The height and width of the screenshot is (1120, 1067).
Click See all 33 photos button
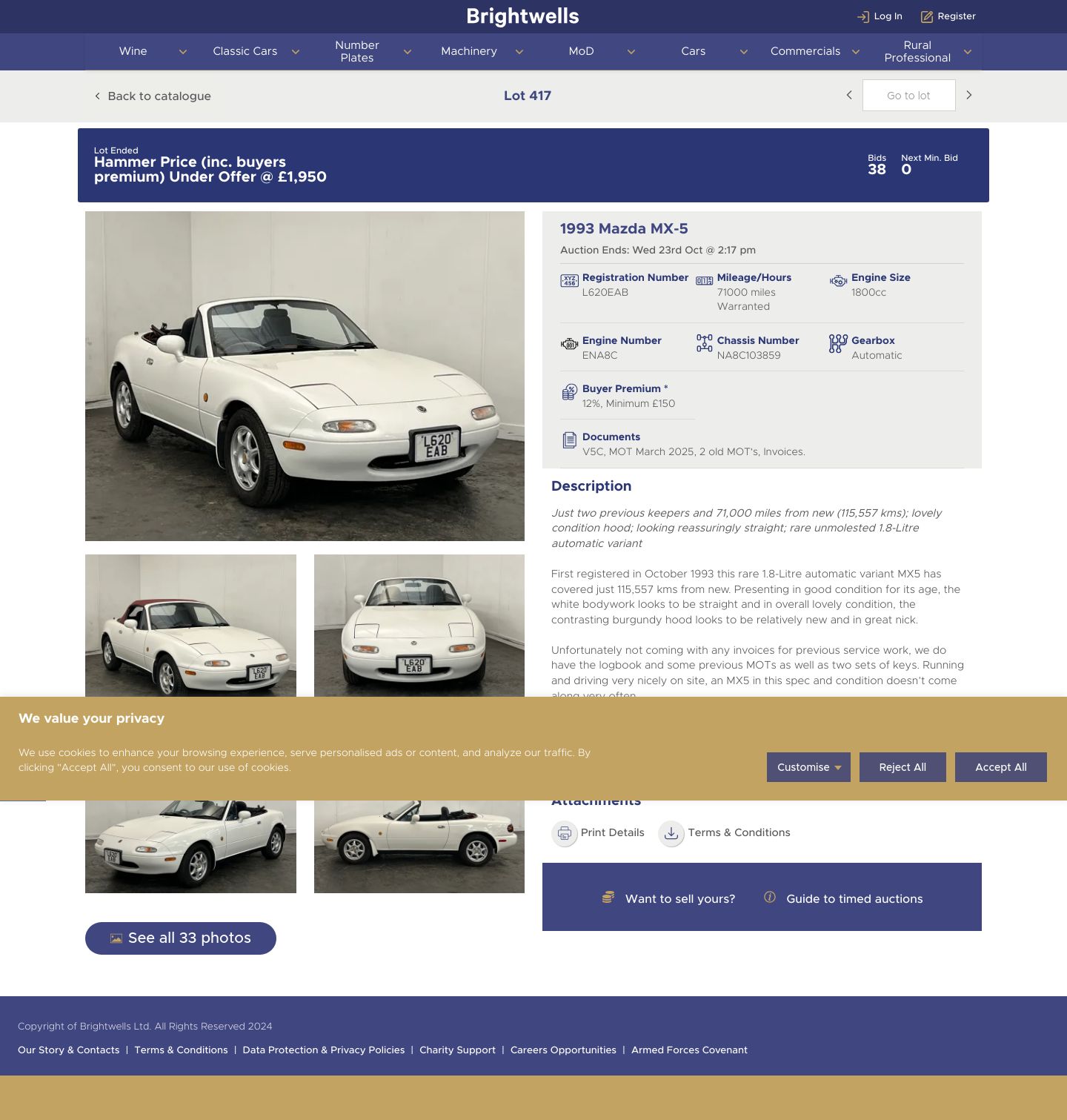[181, 938]
